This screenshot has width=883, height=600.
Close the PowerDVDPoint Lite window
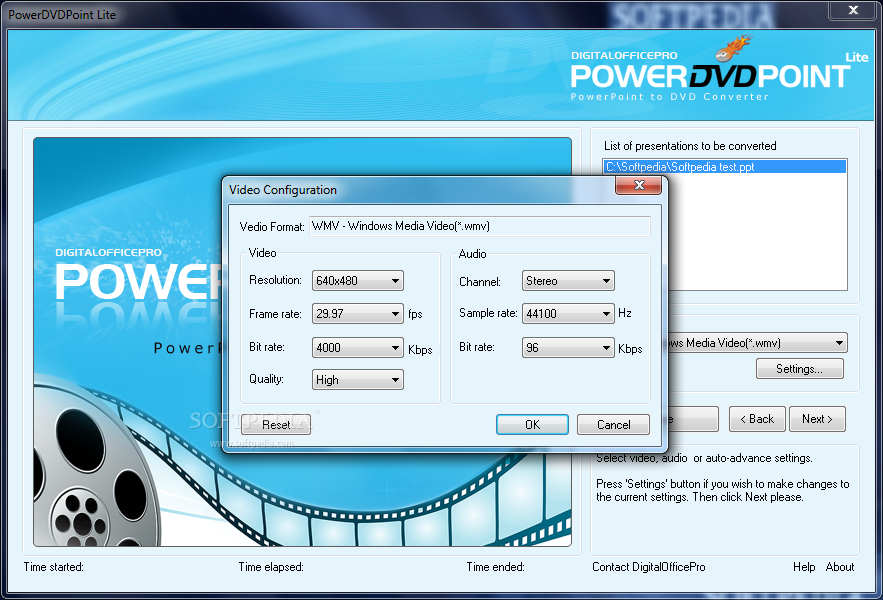coord(853,10)
